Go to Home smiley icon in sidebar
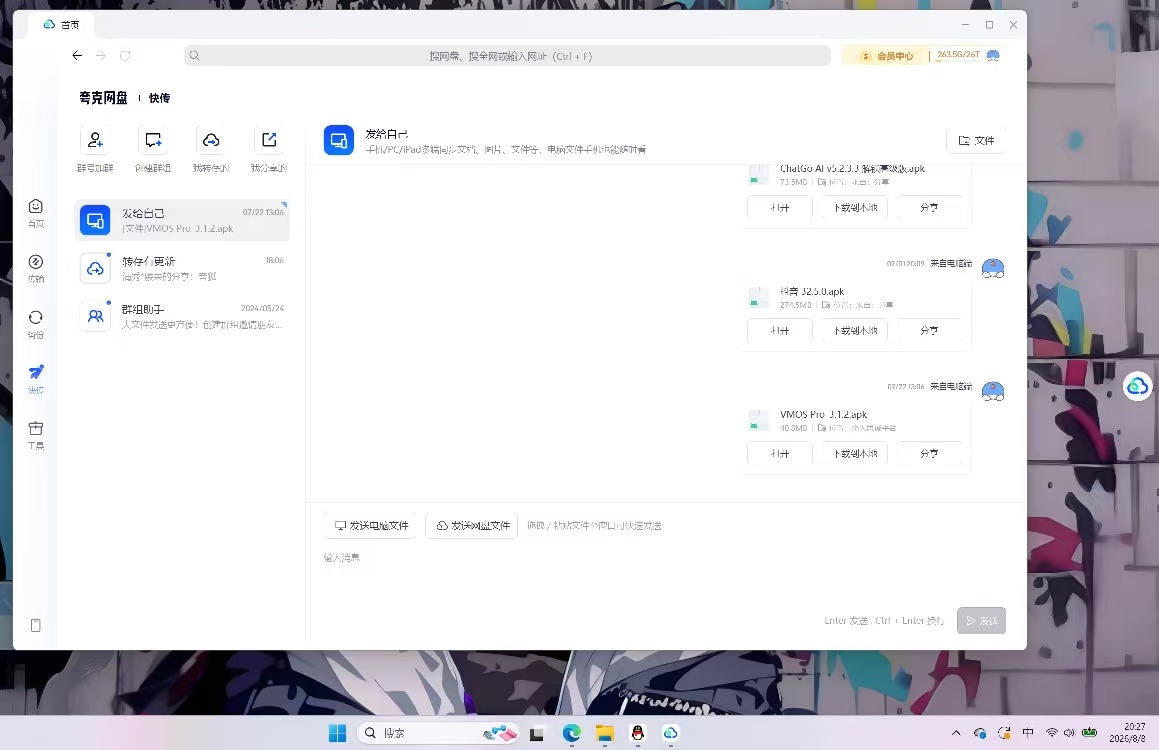 (x=35, y=206)
